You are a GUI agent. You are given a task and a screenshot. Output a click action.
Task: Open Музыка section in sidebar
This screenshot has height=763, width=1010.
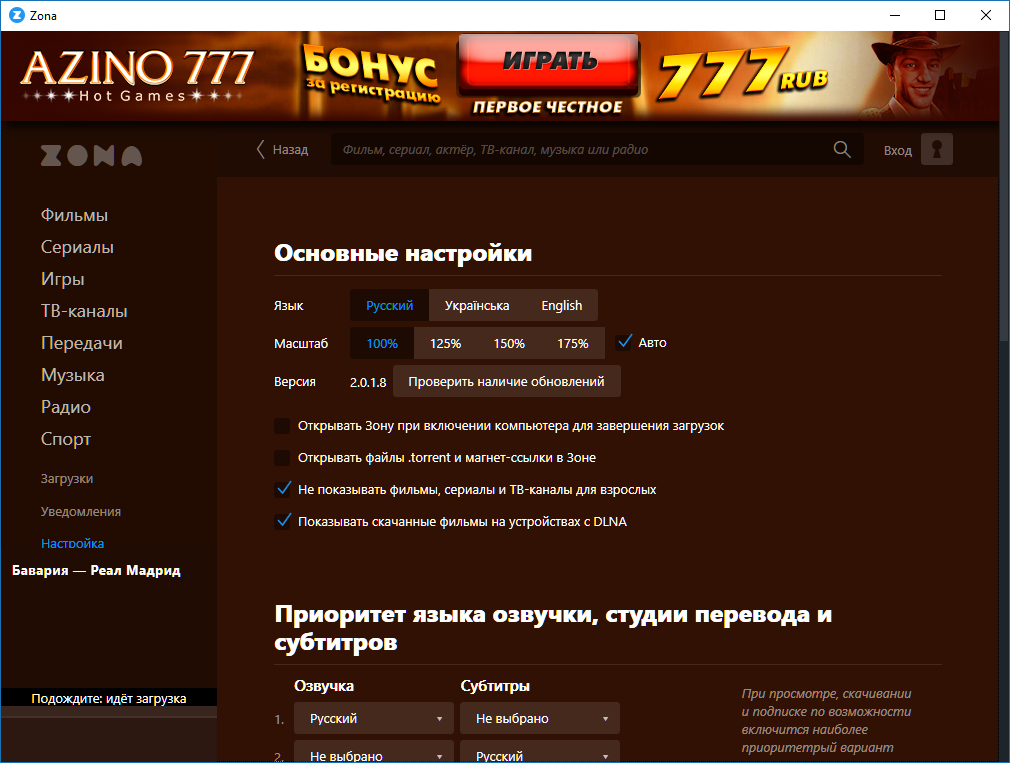[73, 375]
